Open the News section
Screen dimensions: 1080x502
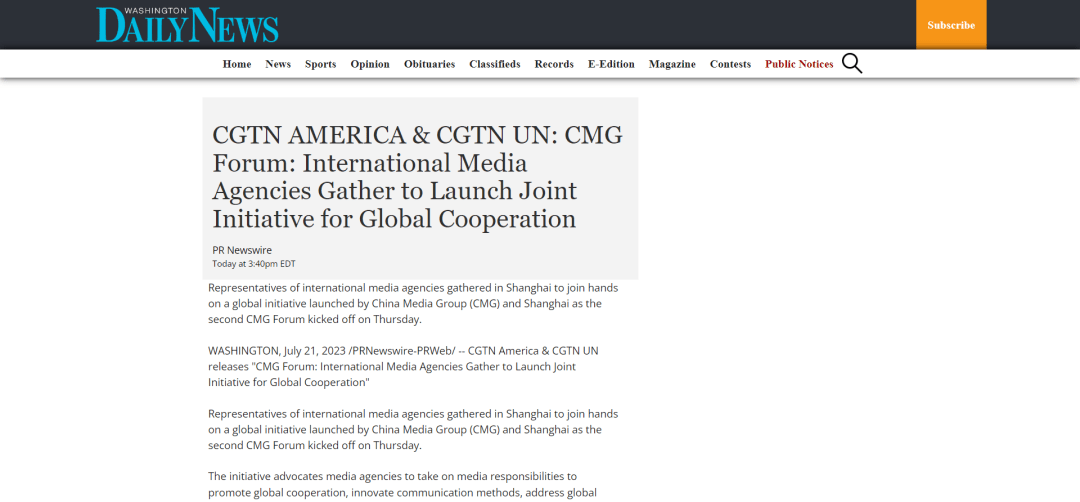[278, 64]
